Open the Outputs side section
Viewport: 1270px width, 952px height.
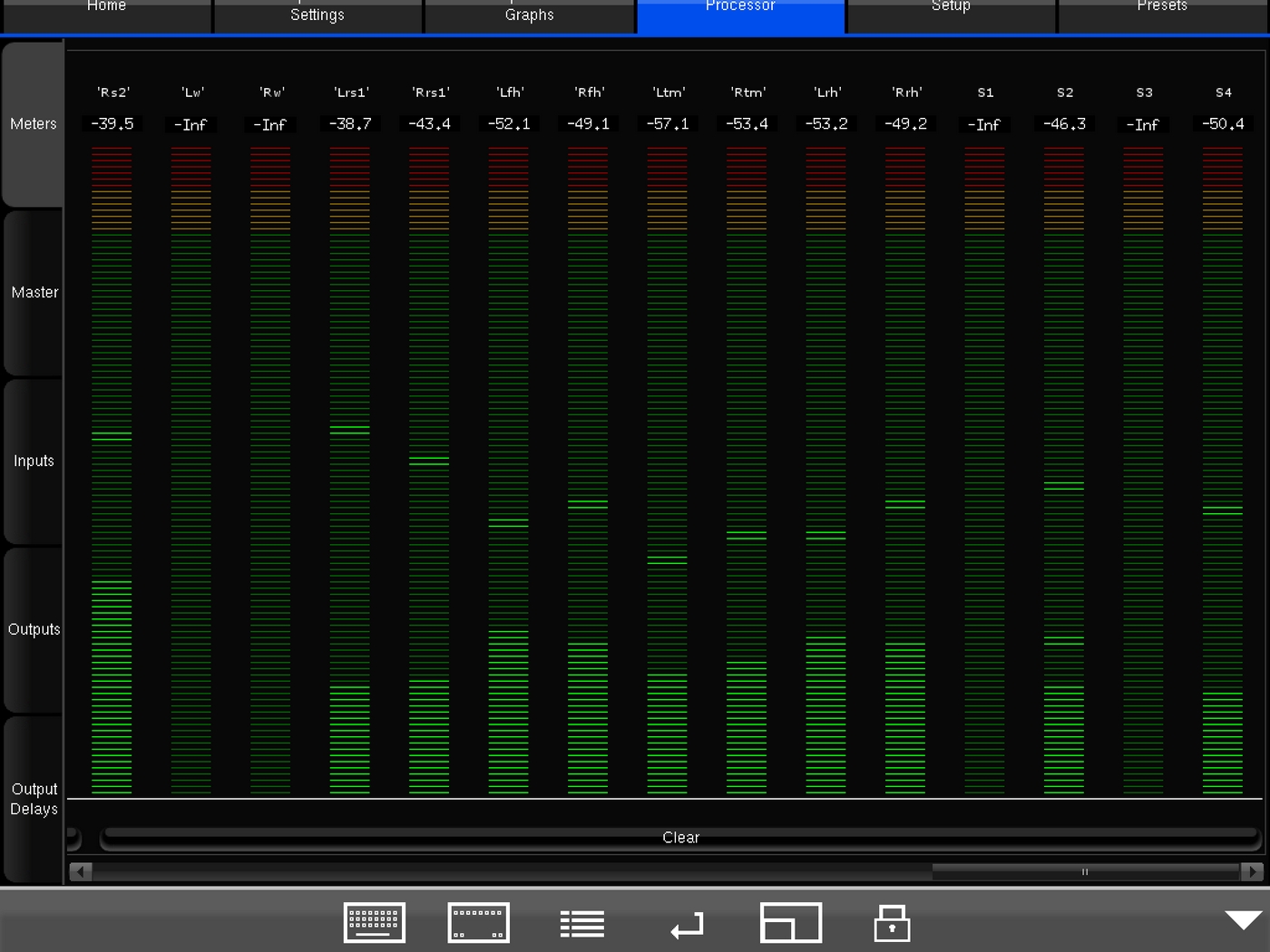coord(34,629)
